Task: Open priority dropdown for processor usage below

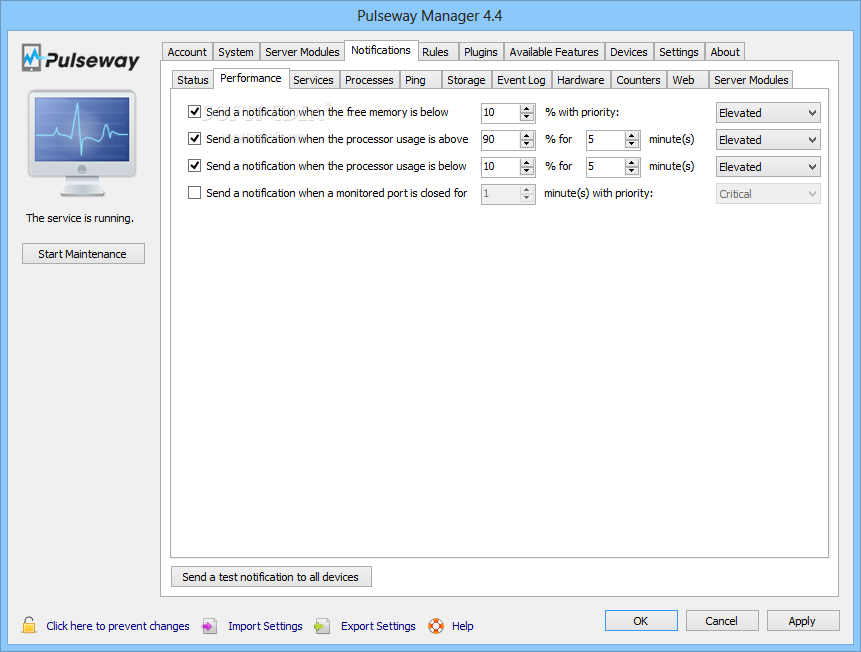Action: tap(768, 166)
